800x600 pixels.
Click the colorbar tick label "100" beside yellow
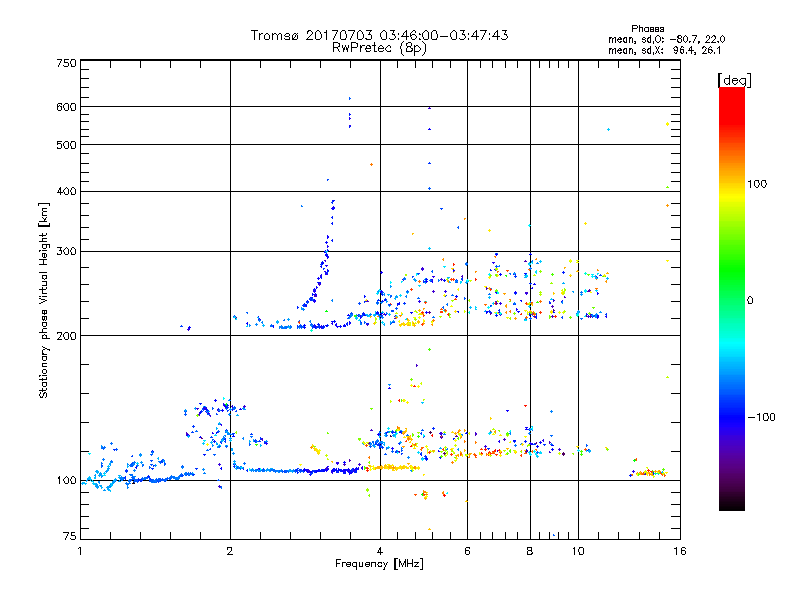[x=757, y=184]
